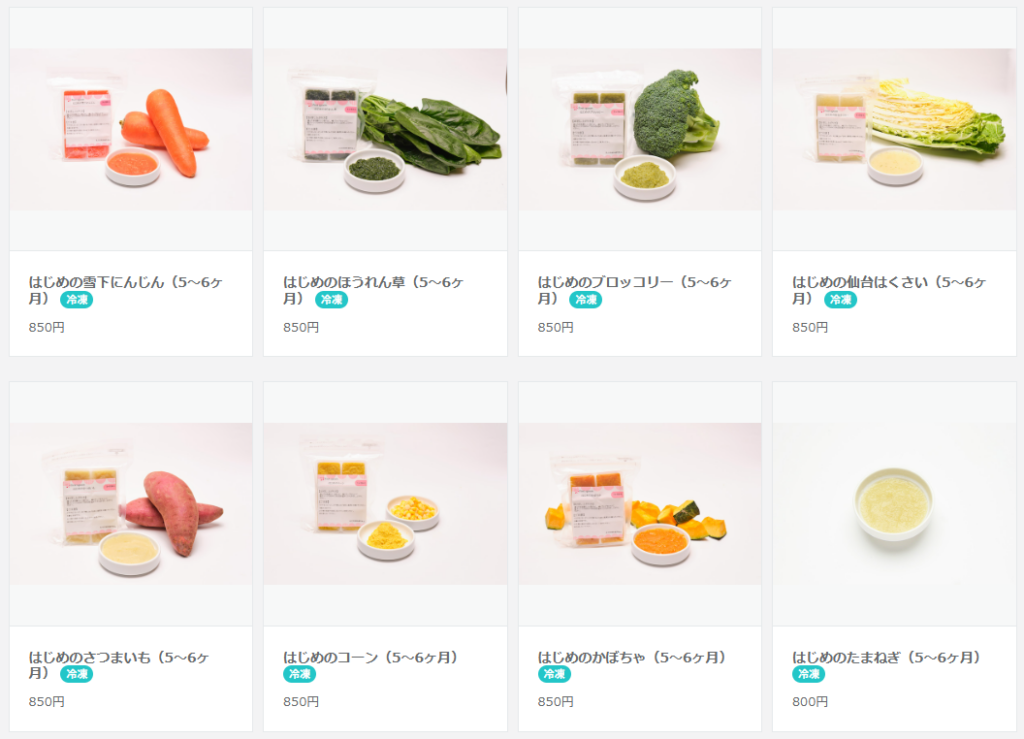View the sweet potato product photo
The image size is (1024, 739).
point(131,504)
